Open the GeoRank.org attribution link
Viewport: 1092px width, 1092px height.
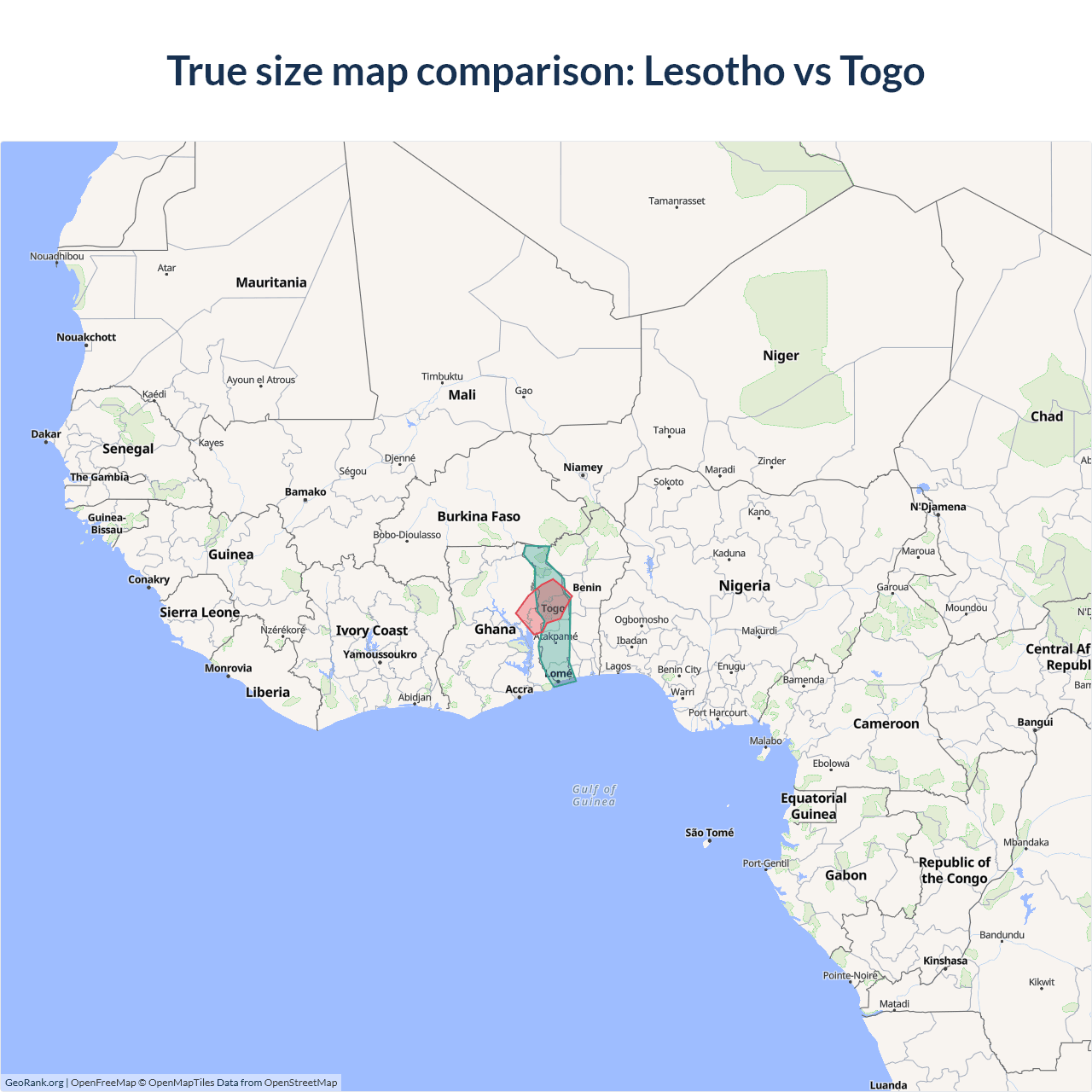point(34,1083)
